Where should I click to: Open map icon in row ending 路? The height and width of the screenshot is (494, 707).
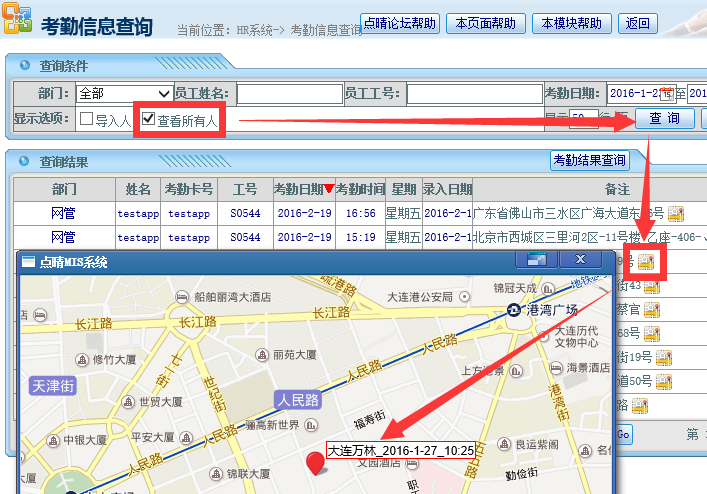pyautogui.click(x=640, y=406)
